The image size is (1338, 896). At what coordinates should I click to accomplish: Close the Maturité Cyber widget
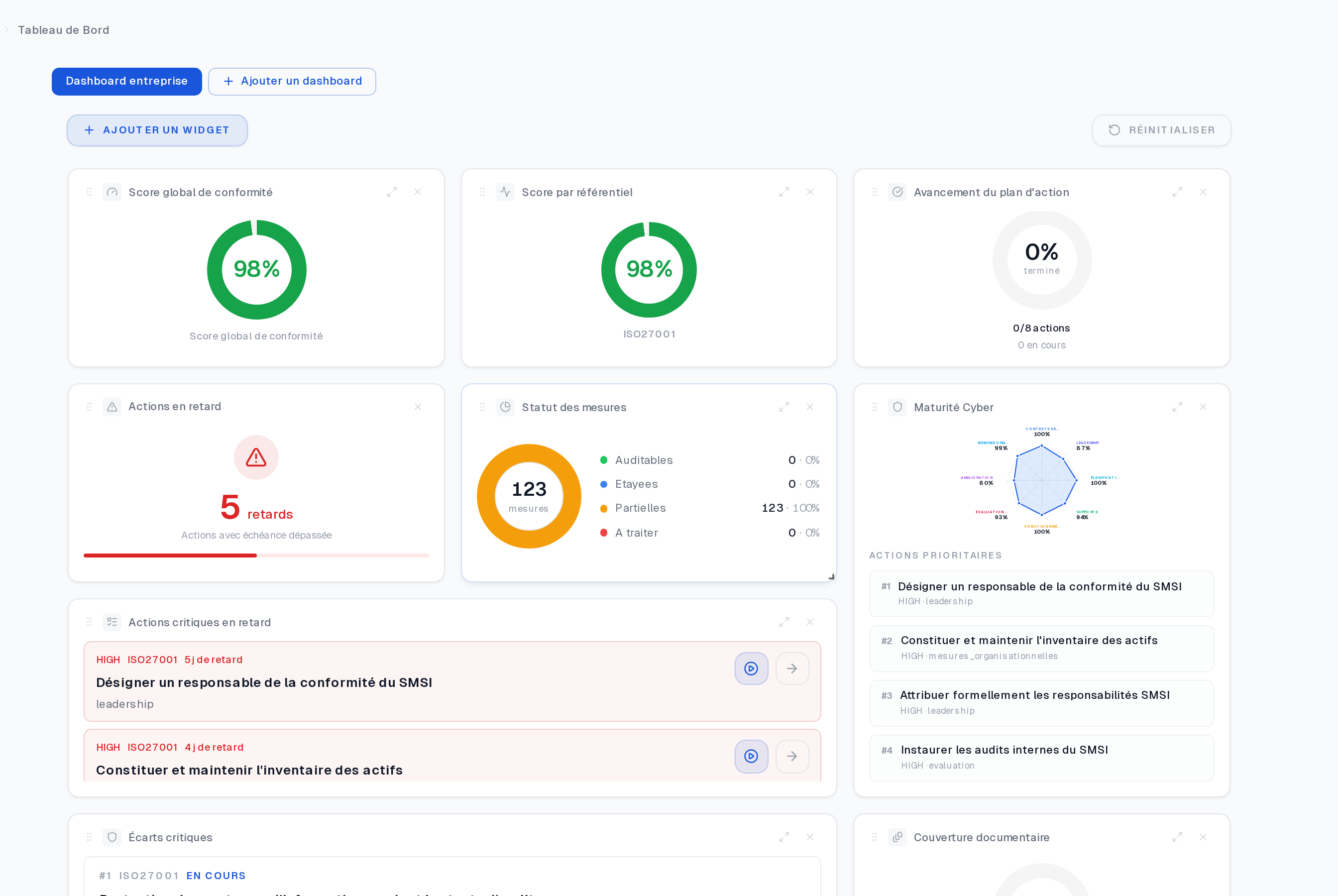coord(1203,407)
